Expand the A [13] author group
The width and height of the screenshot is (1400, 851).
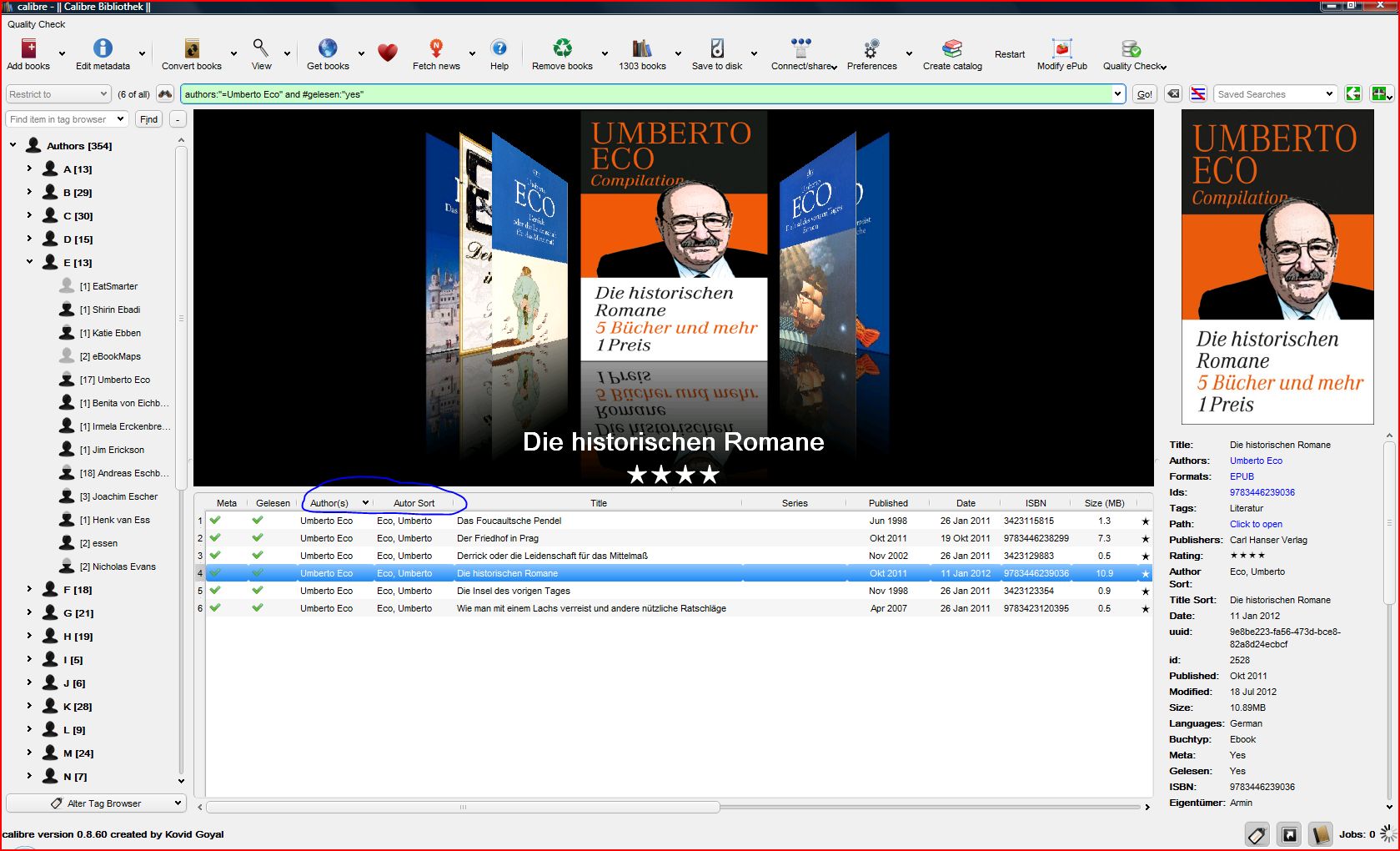pos(29,169)
